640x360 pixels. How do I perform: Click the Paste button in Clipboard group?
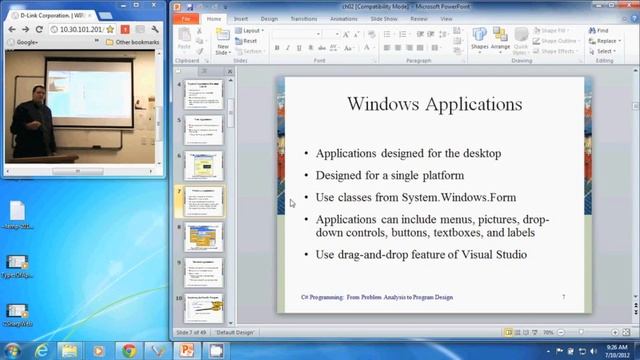click(x=184, y=39)
